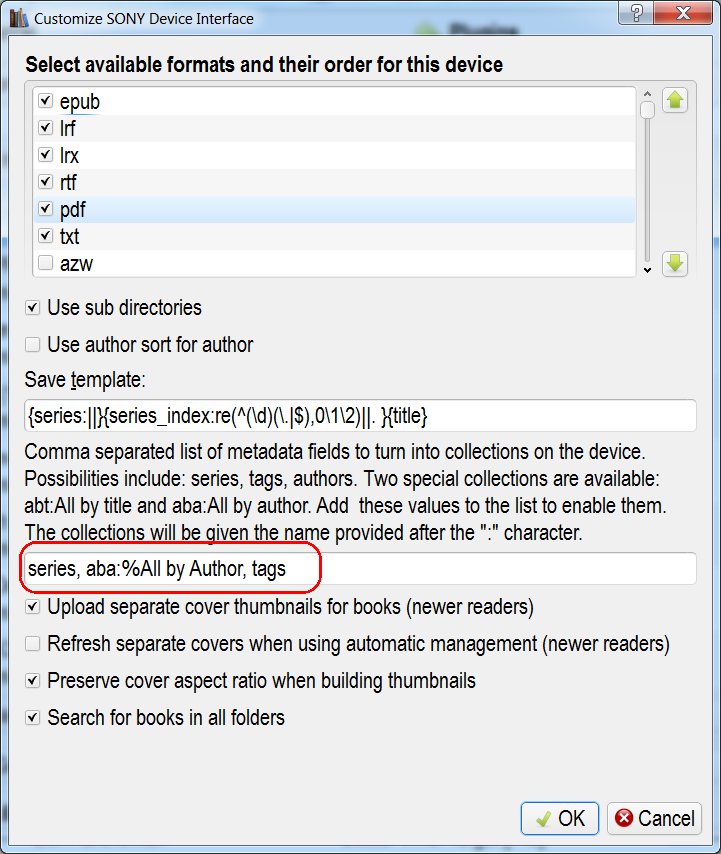The image size is (721, 854).
Task: Select the epub row in formats list
Action: click(334, 101)
